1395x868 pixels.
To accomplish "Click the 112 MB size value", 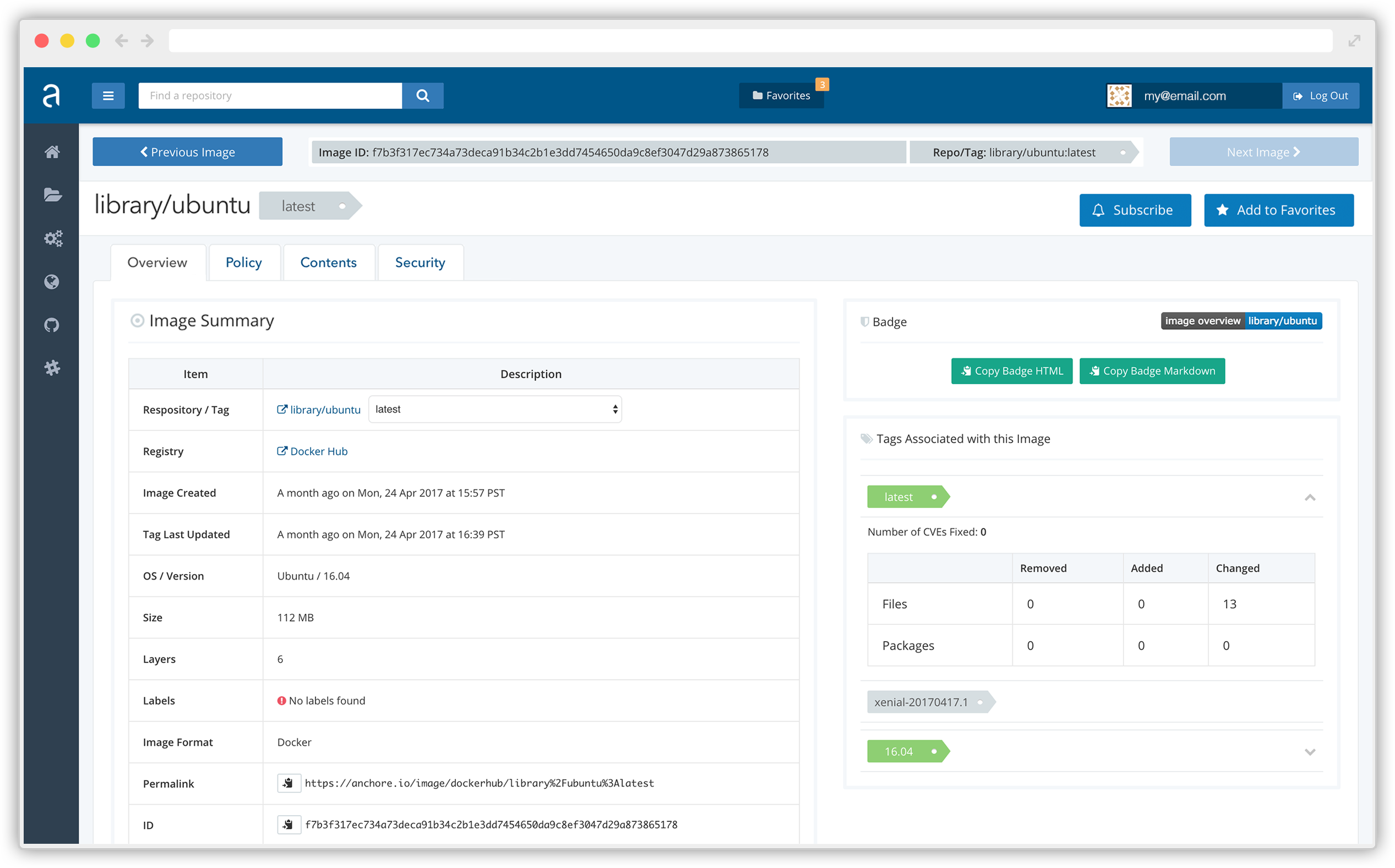I will [x=296, y=618].
